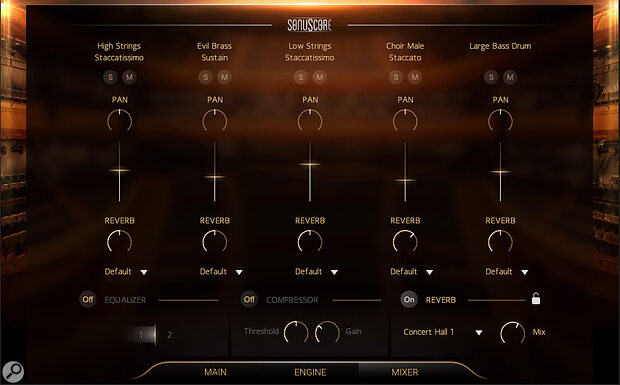Solo the Evil Brass Sustain channel

tap(206, 77)
